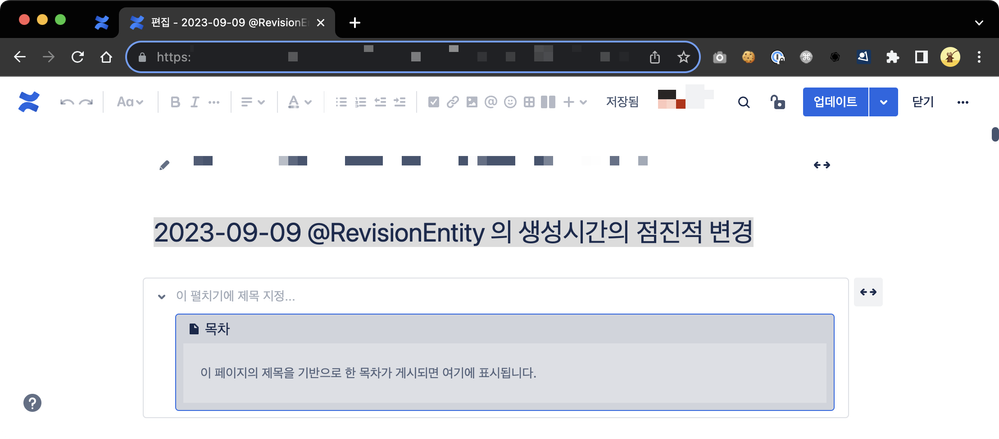Toggle page width arrows near breadcrumbs

click(x=822, y=165)
